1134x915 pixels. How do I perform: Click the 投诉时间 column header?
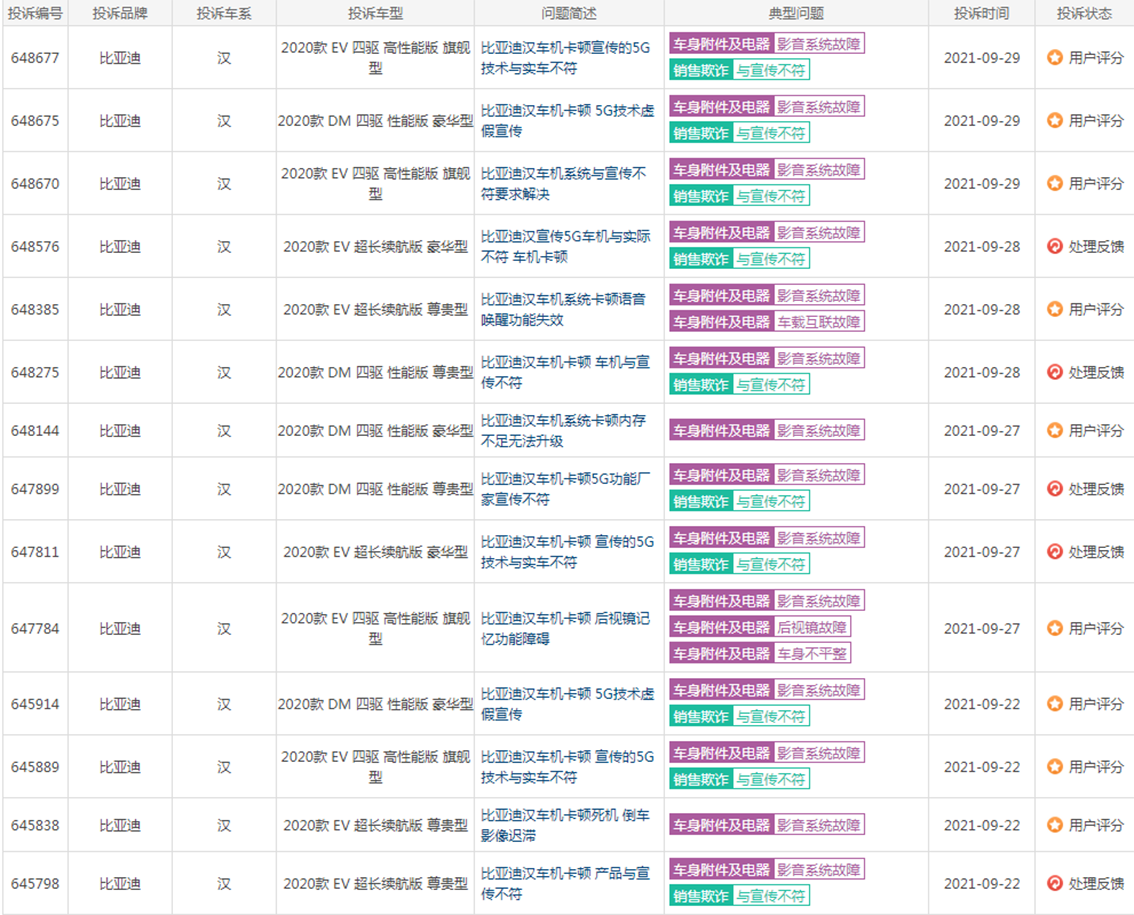click(x=981, y=13)
